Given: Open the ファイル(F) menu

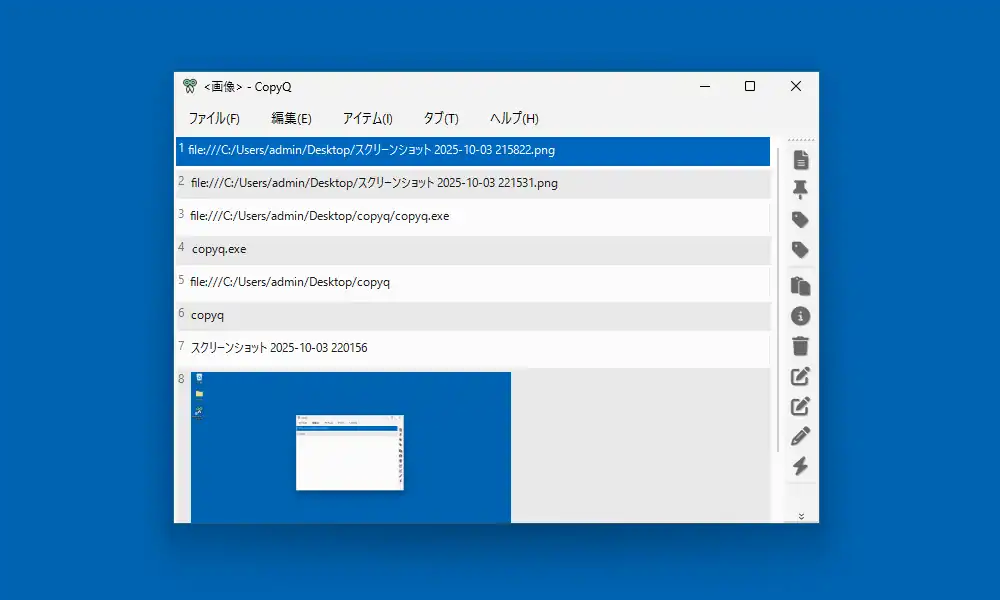Looking at the screenshot, I should coord(214,118).
